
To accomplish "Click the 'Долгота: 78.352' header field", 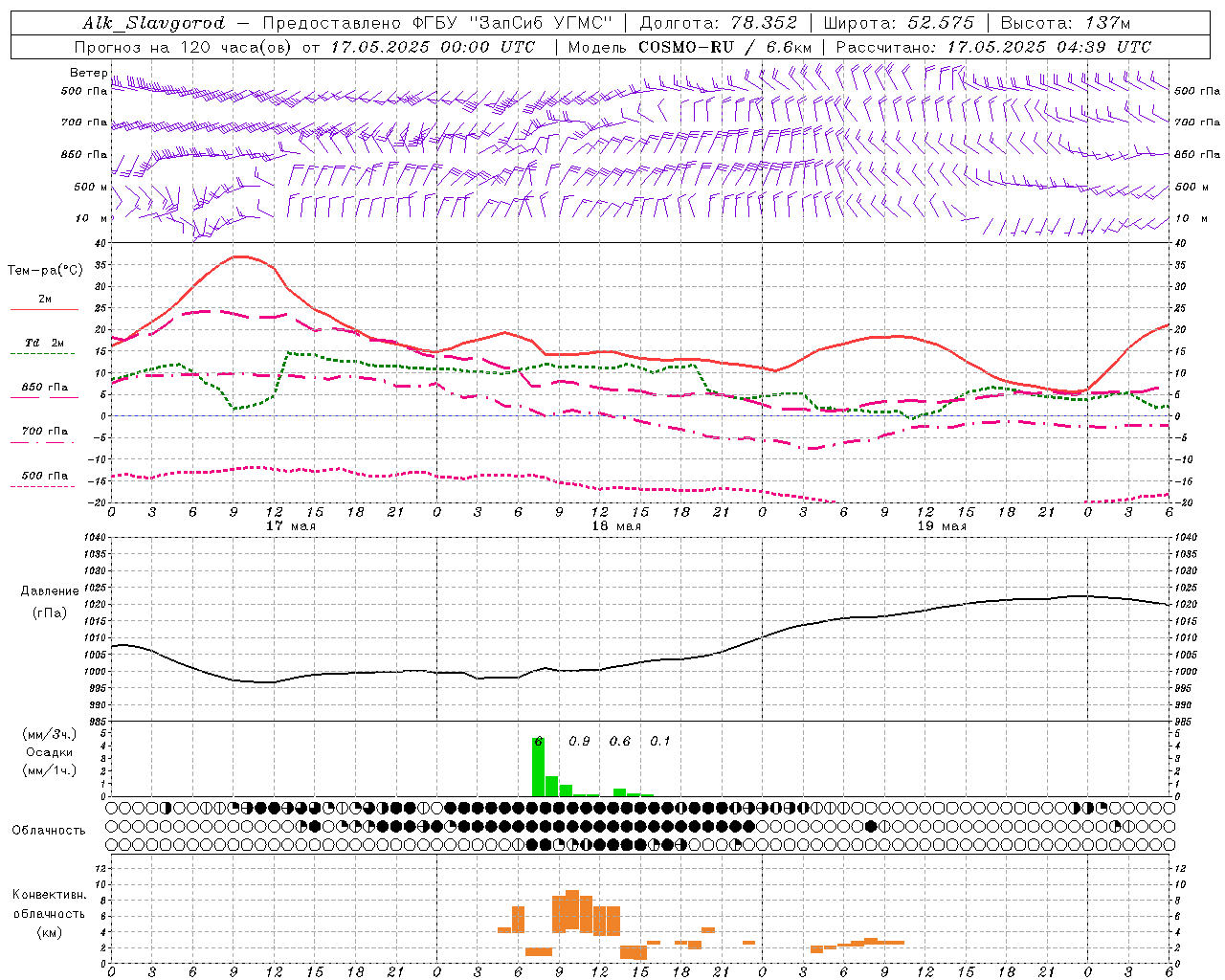I will click(719, 23).
